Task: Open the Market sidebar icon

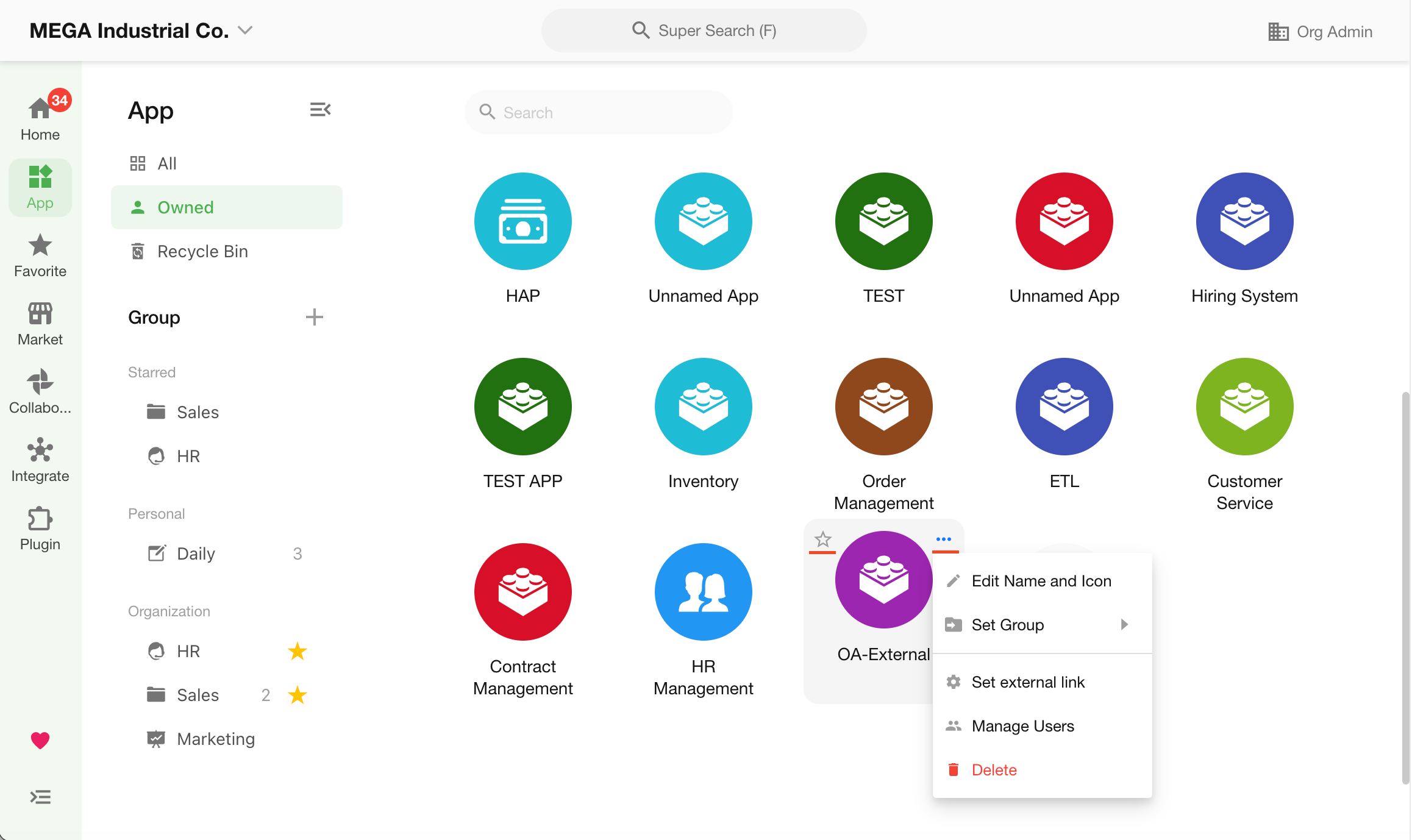Action: [40, 324]
